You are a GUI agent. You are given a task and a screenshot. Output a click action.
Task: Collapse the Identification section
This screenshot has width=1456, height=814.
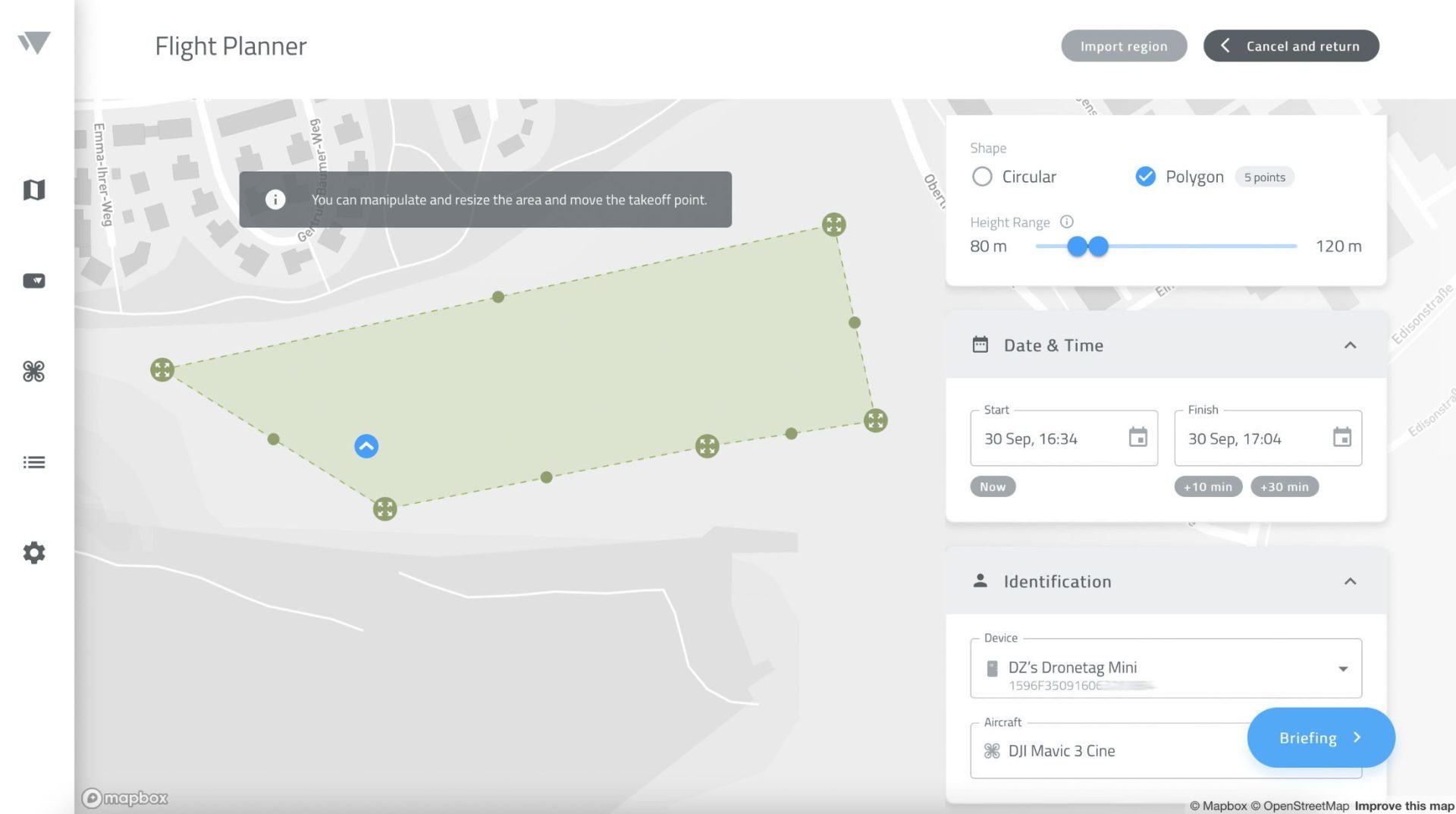[1350, 581]
